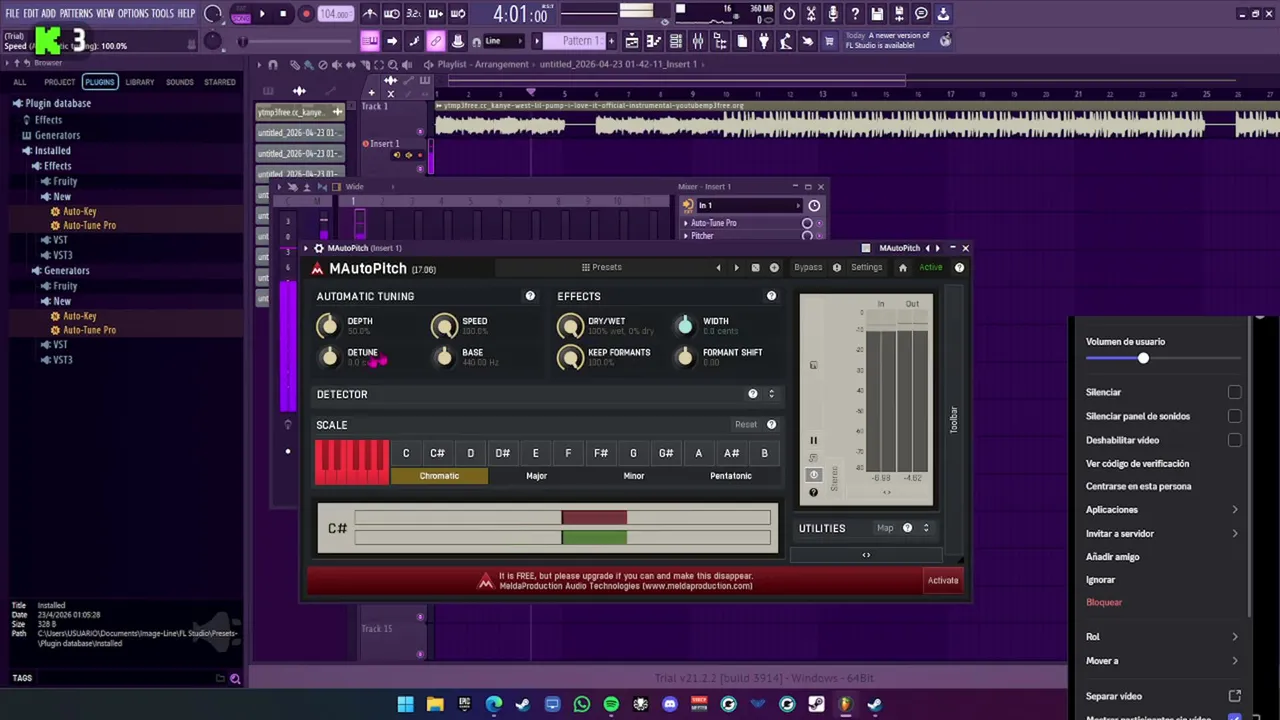
Task: Check the Silenciar checkbox
Action: [1234, 392]
